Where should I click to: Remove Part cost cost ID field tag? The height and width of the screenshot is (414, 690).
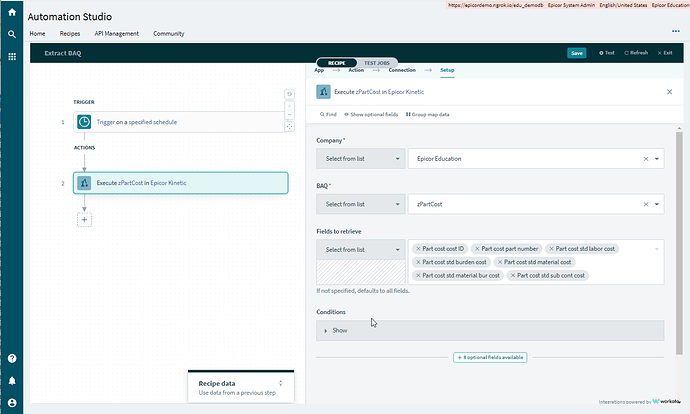[418, 249]
